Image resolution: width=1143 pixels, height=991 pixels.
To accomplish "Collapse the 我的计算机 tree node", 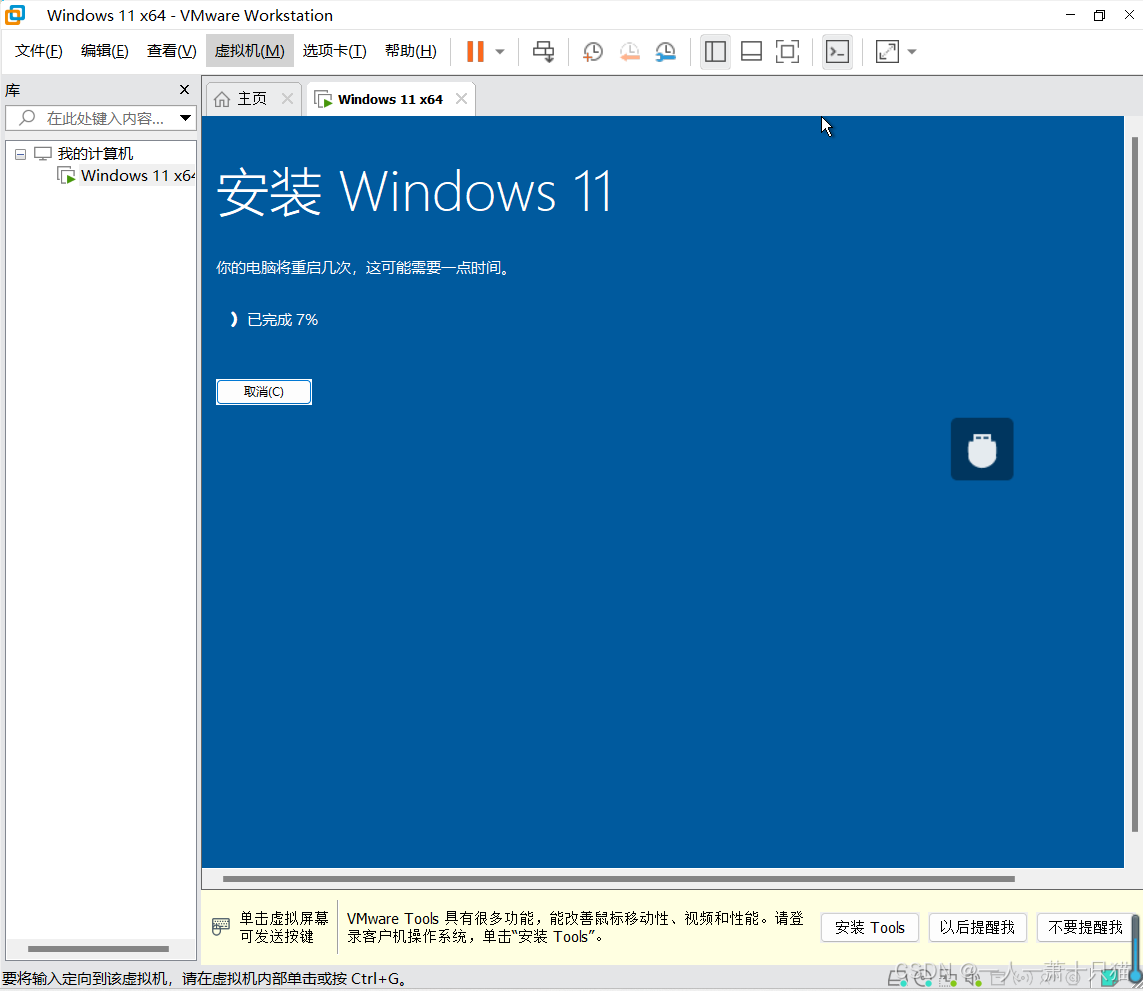I will pyautogui.click(x=20, y=154).
